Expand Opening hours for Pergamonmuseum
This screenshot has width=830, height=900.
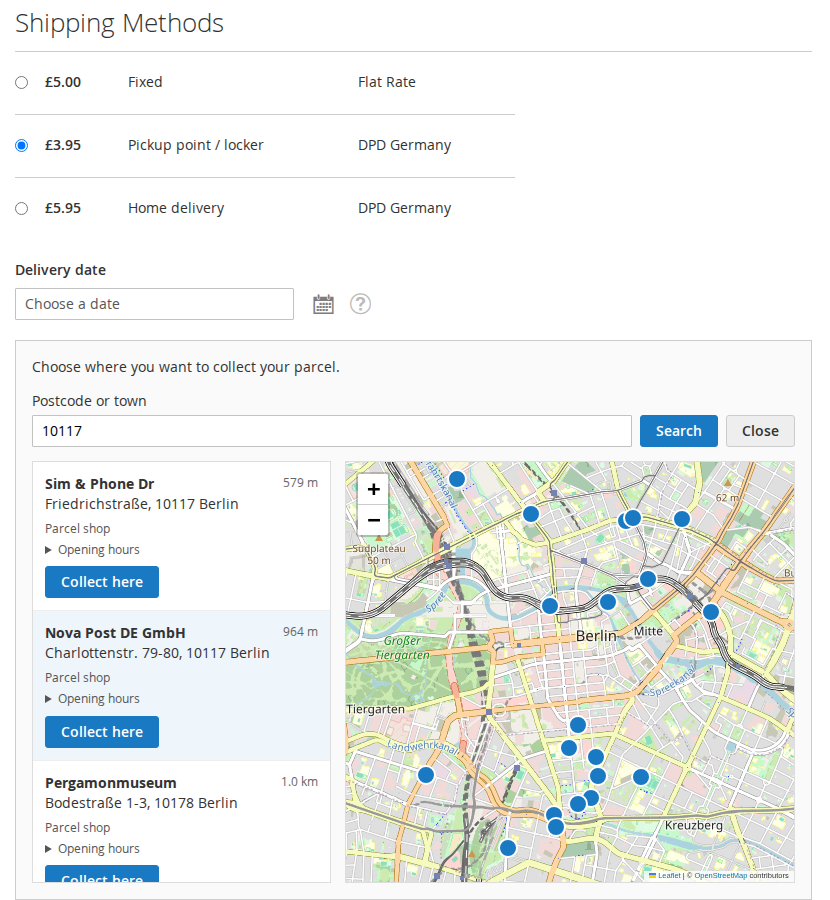click(x=92, y=849)
